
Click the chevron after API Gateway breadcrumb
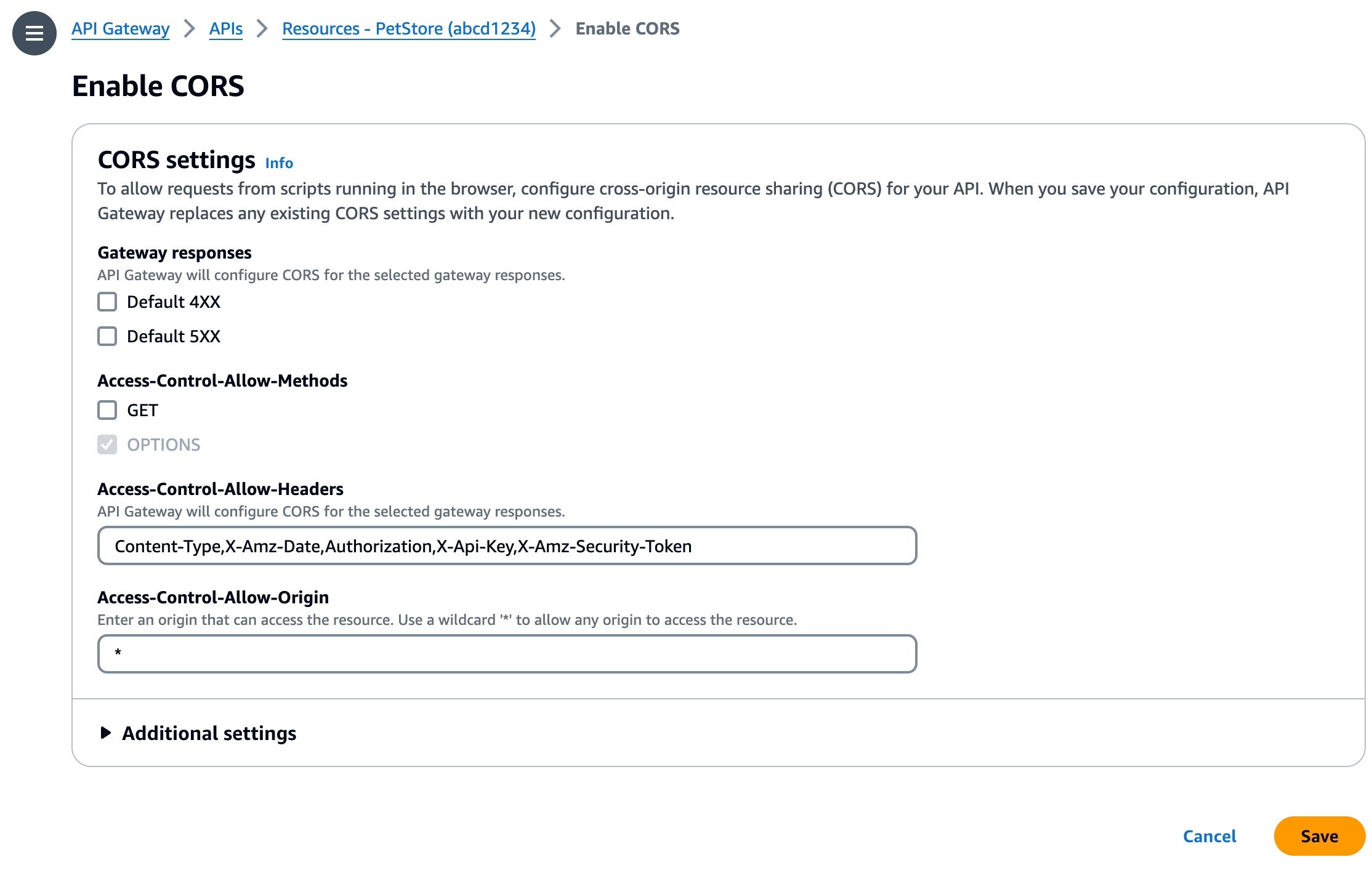tap(190, 28)
